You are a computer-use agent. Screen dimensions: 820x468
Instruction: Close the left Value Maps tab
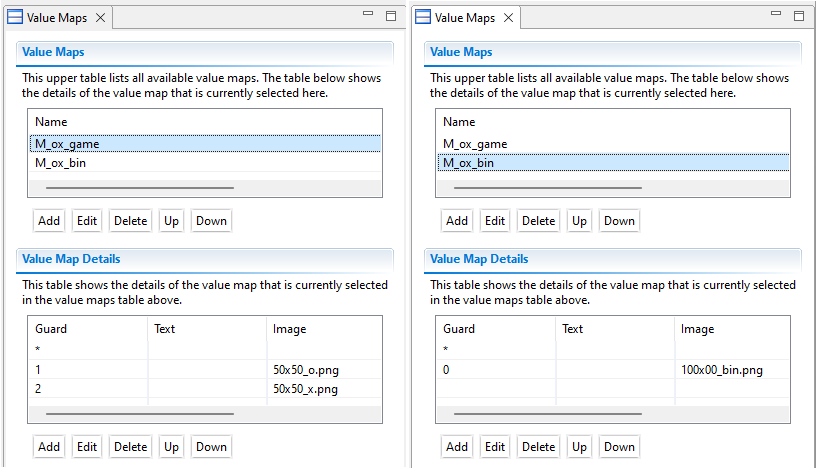tap(100, 18)
